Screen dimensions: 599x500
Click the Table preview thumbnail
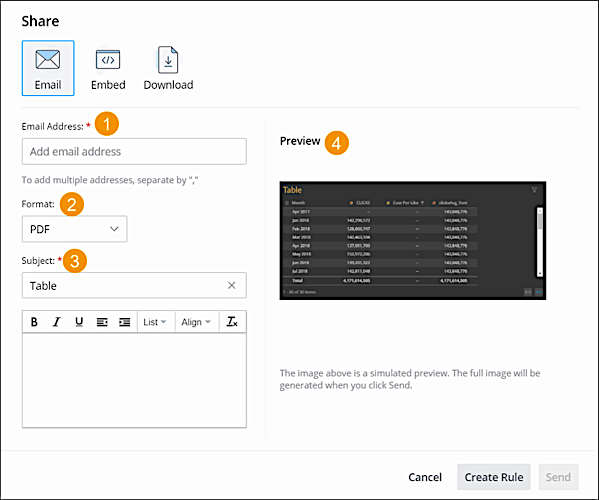(x=413, y=240)
